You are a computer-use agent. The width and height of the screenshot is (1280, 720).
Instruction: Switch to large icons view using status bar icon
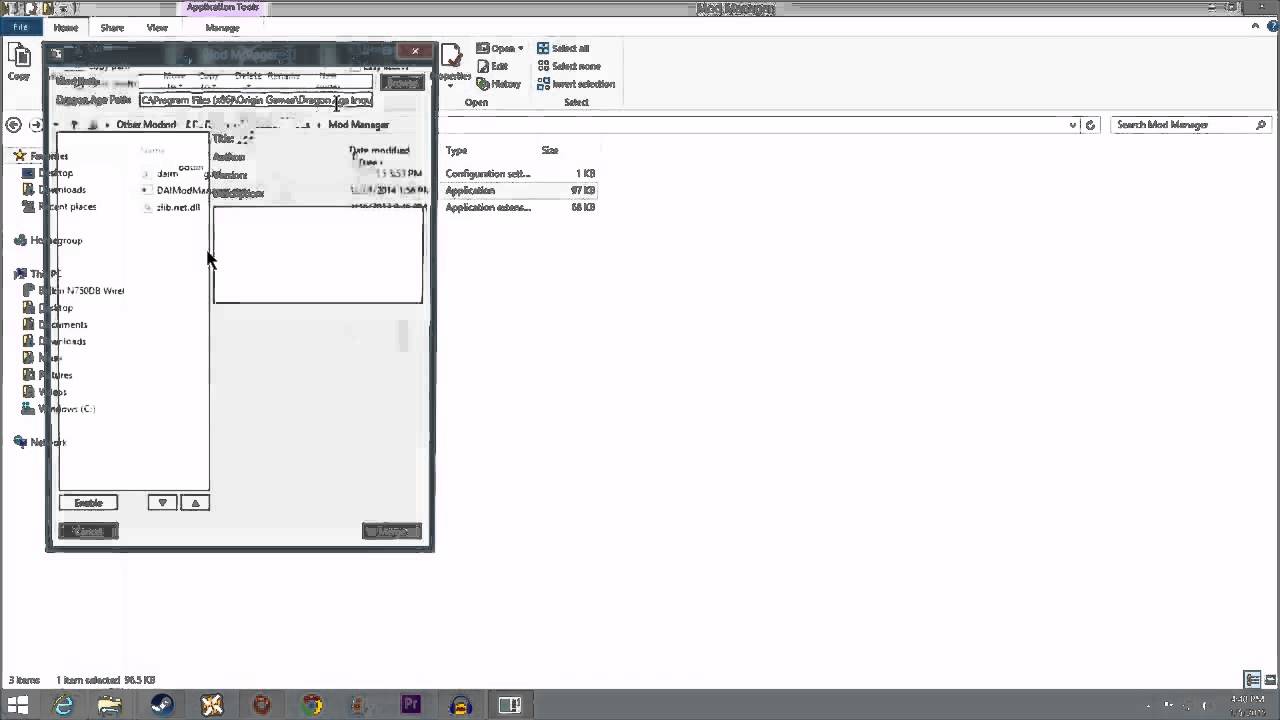[1269, 680]
